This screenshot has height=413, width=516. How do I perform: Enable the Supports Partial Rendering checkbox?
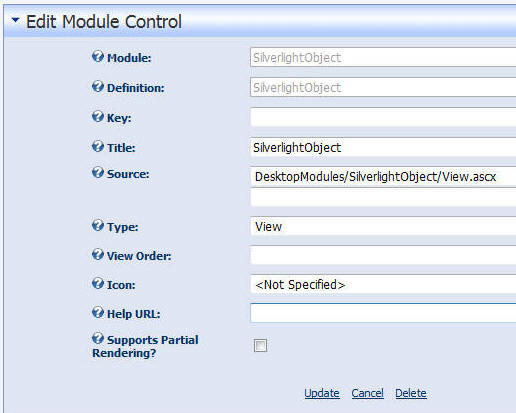260,345
